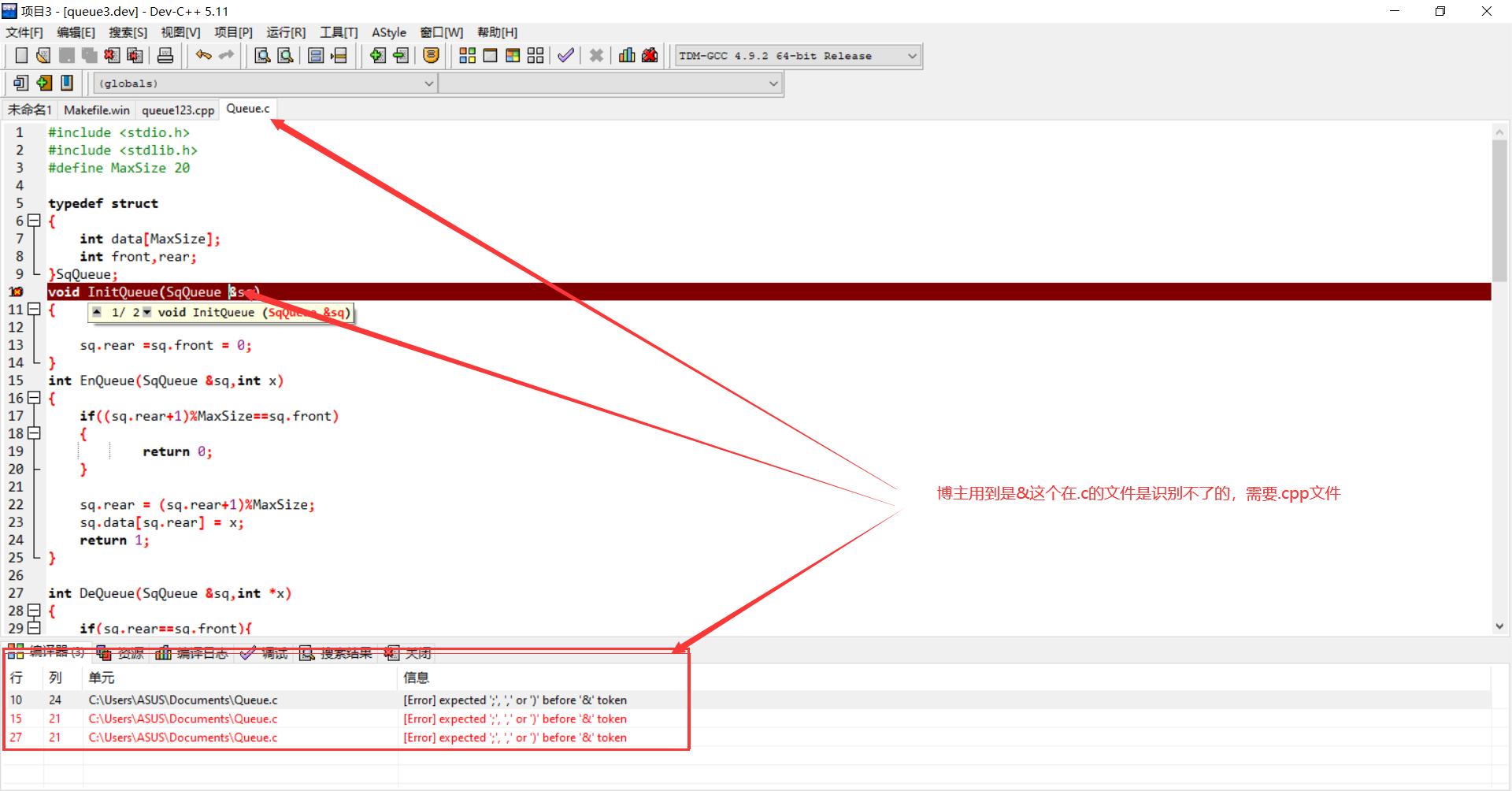Click the Save file toolbar icon
The height and width of the screenshot is (791, 1512).
(66, 55)
